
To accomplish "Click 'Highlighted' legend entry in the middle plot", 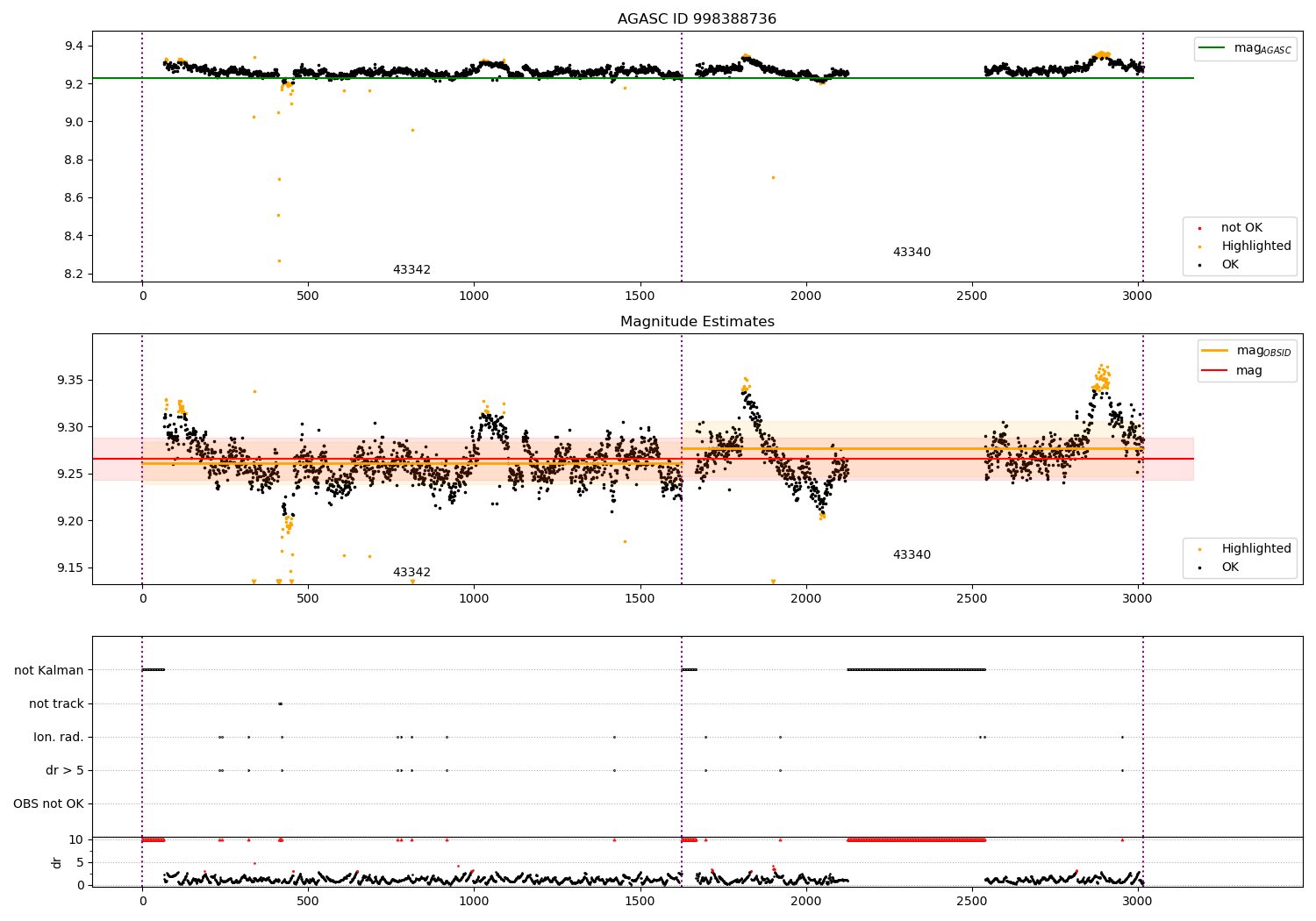I will click(1256, 549).
